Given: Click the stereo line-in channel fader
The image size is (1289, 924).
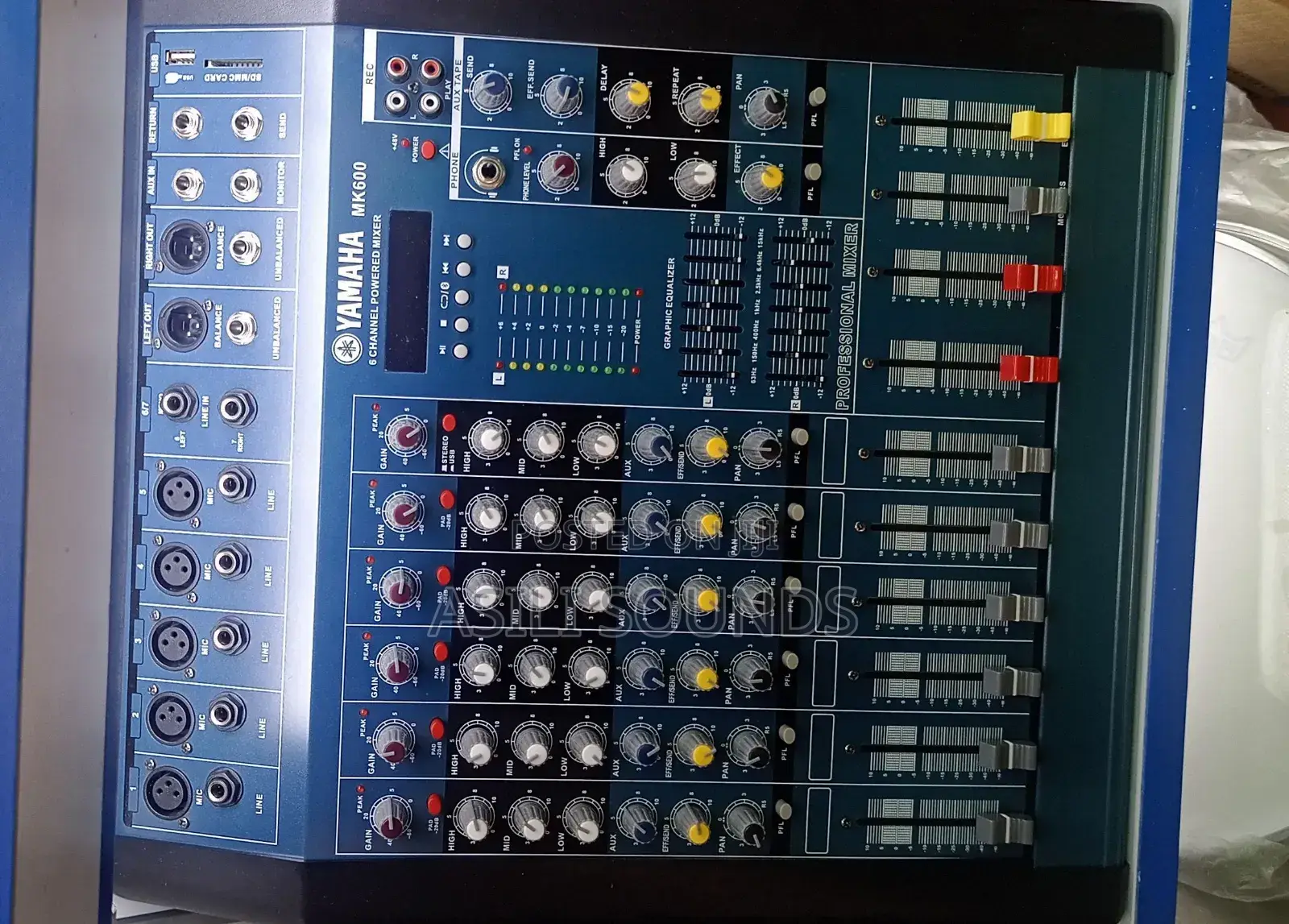Looking at the screenshot, I should (x=1022, y=459).
